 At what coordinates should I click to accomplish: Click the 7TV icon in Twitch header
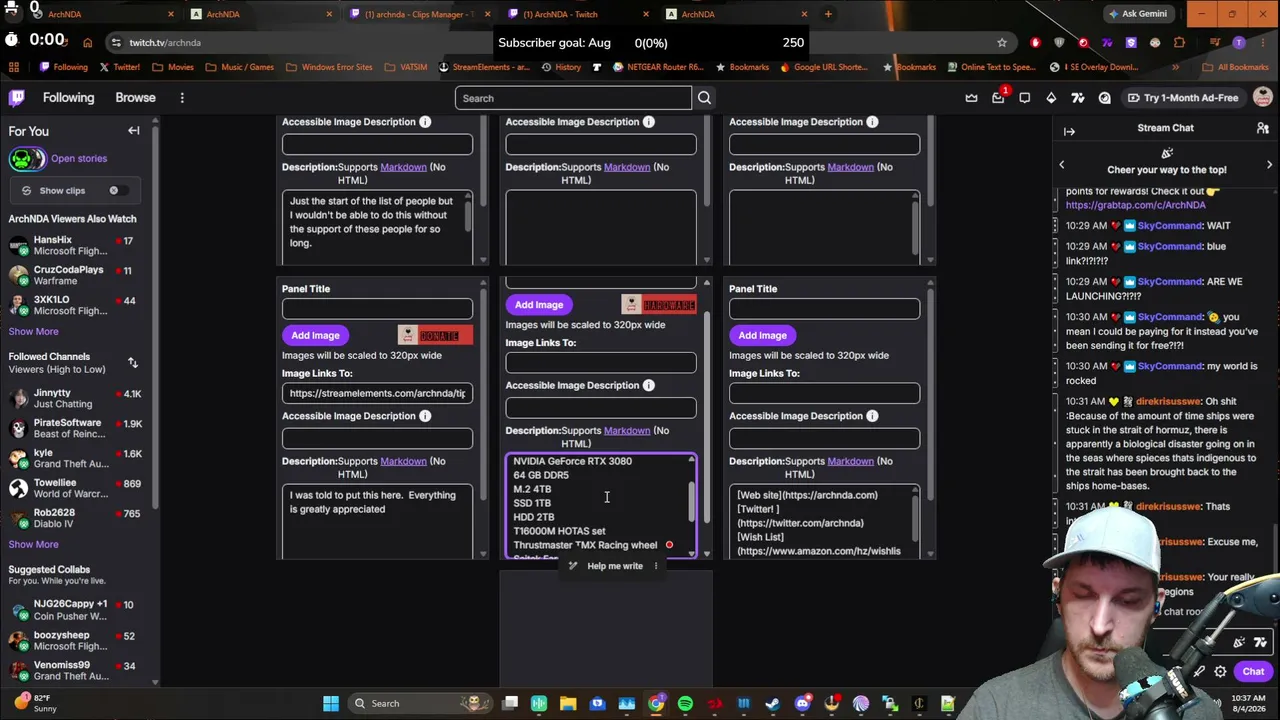click(1078, 98)
